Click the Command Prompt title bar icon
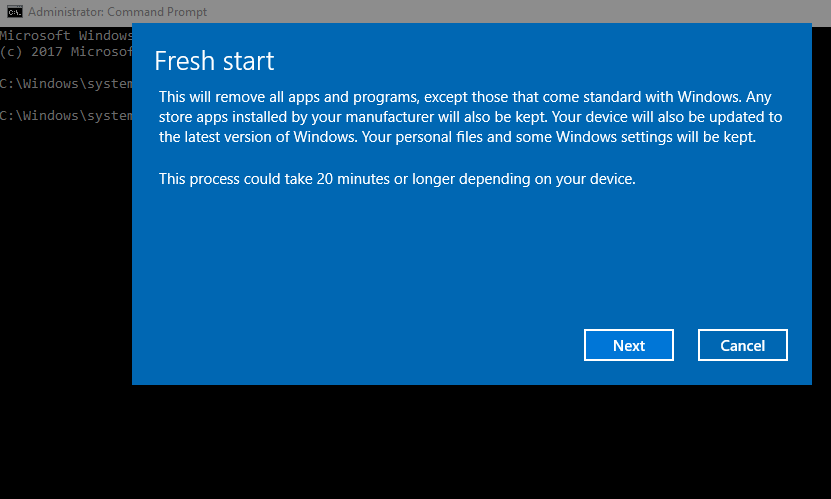 tap(14, 12)
